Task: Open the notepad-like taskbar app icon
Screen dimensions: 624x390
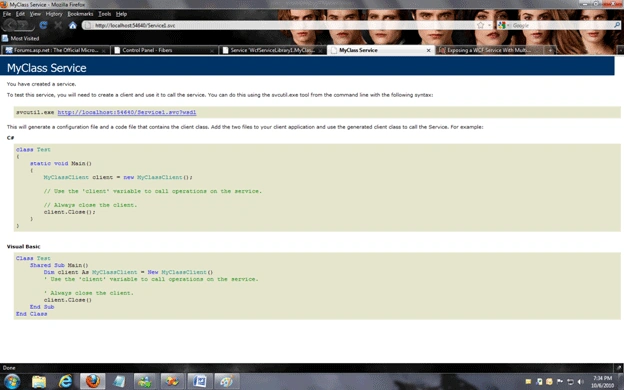Action: (x=119, y=382)
